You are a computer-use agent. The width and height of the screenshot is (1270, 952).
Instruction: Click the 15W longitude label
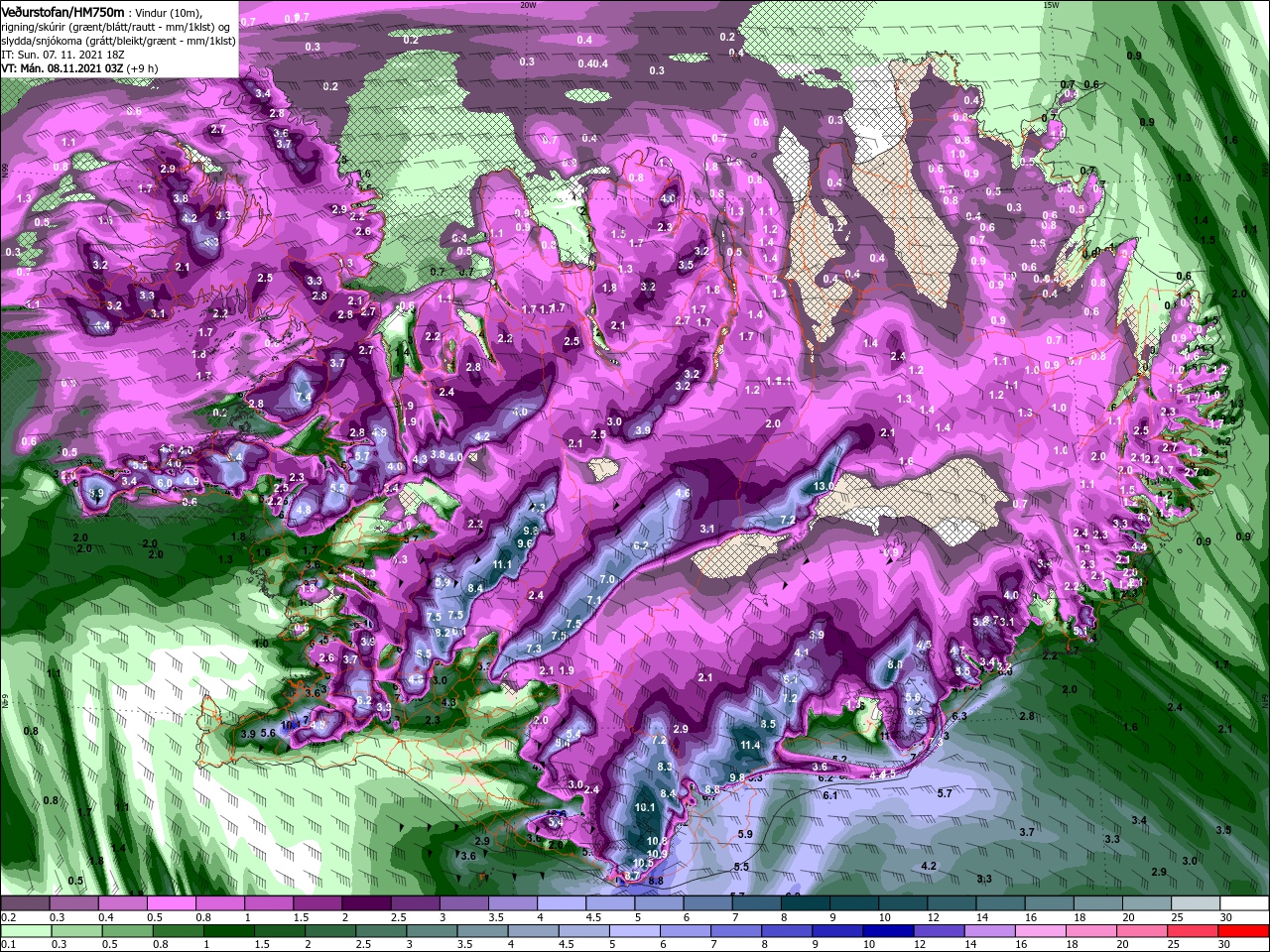(1051, 5)
